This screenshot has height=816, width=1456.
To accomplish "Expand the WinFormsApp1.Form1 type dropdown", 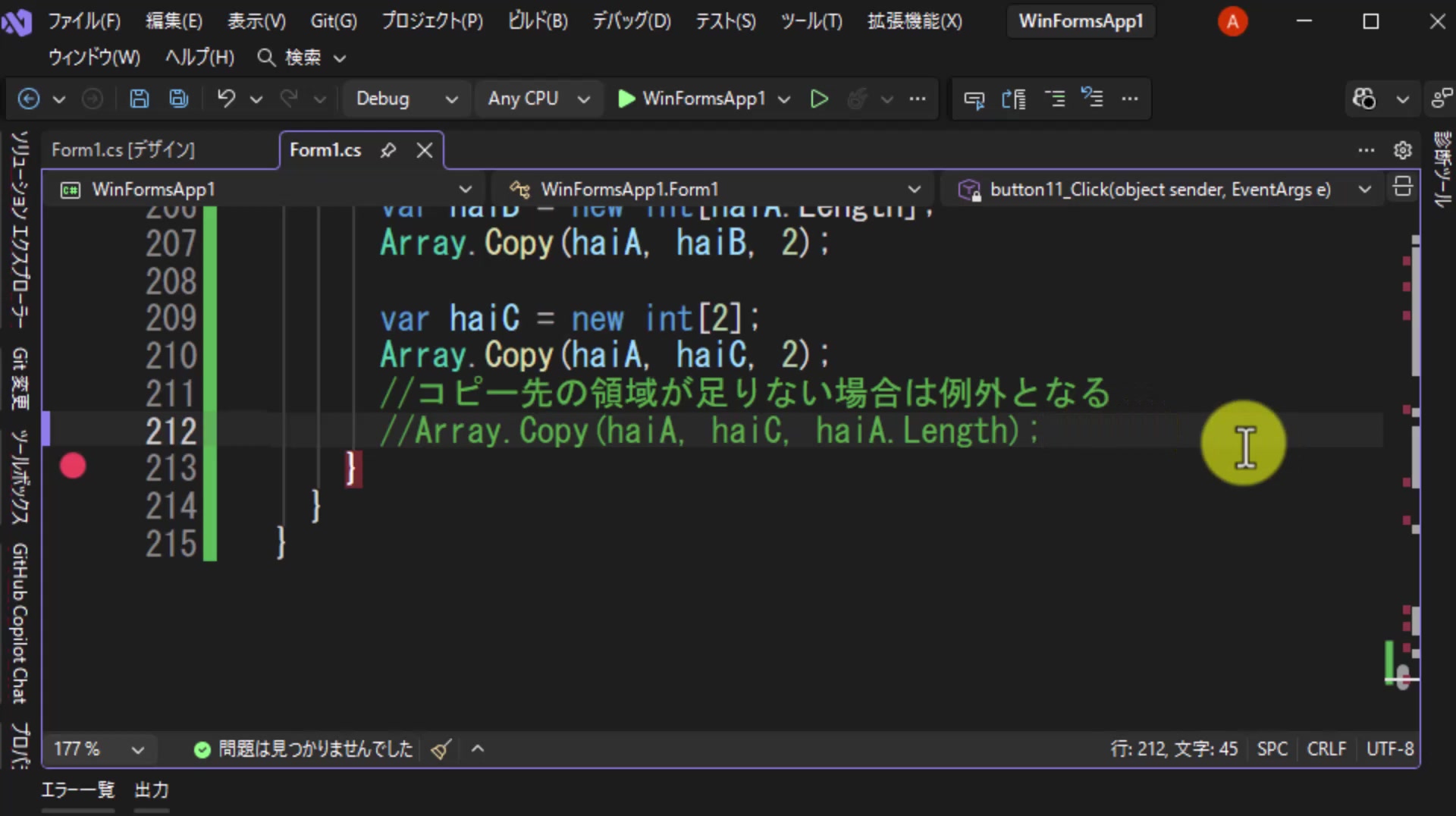I will coord(713,190).
